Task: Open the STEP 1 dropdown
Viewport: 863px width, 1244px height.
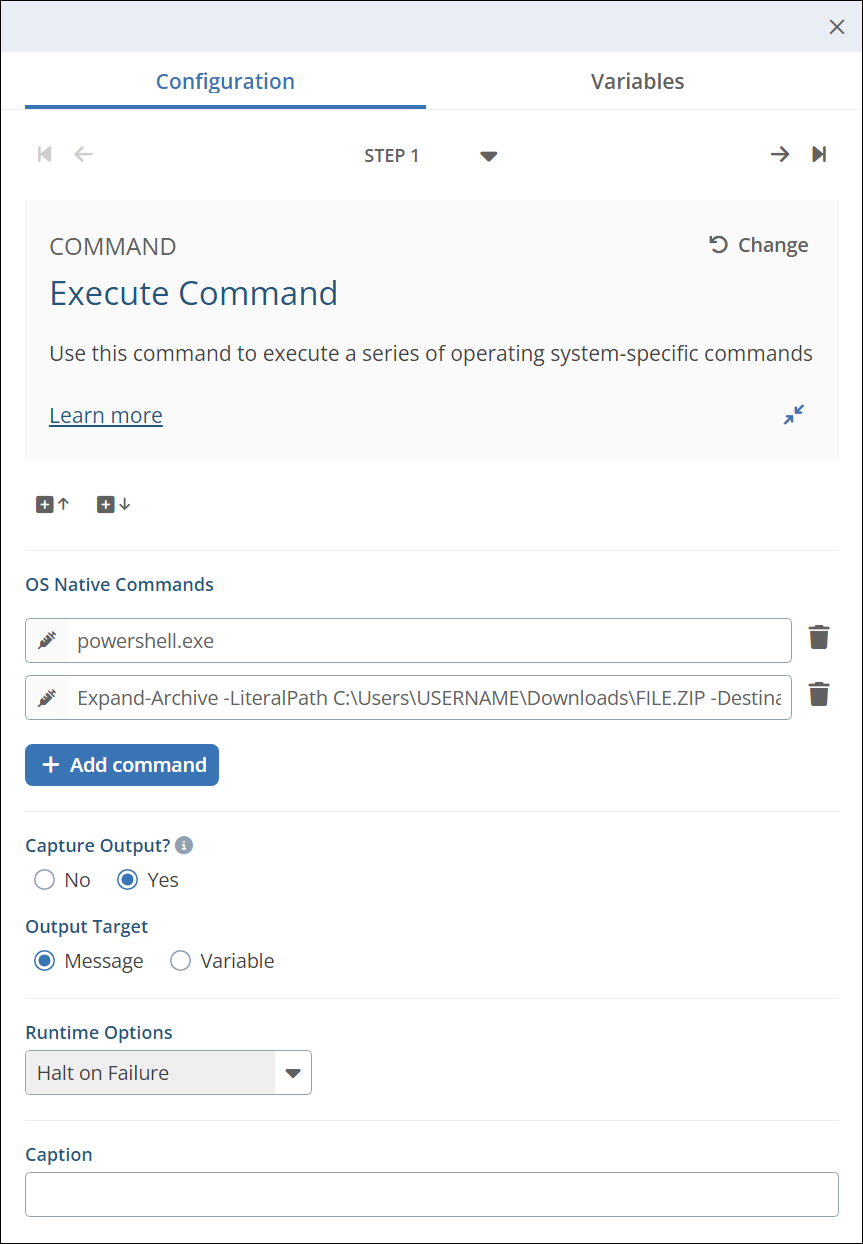Action: (488, 156)
